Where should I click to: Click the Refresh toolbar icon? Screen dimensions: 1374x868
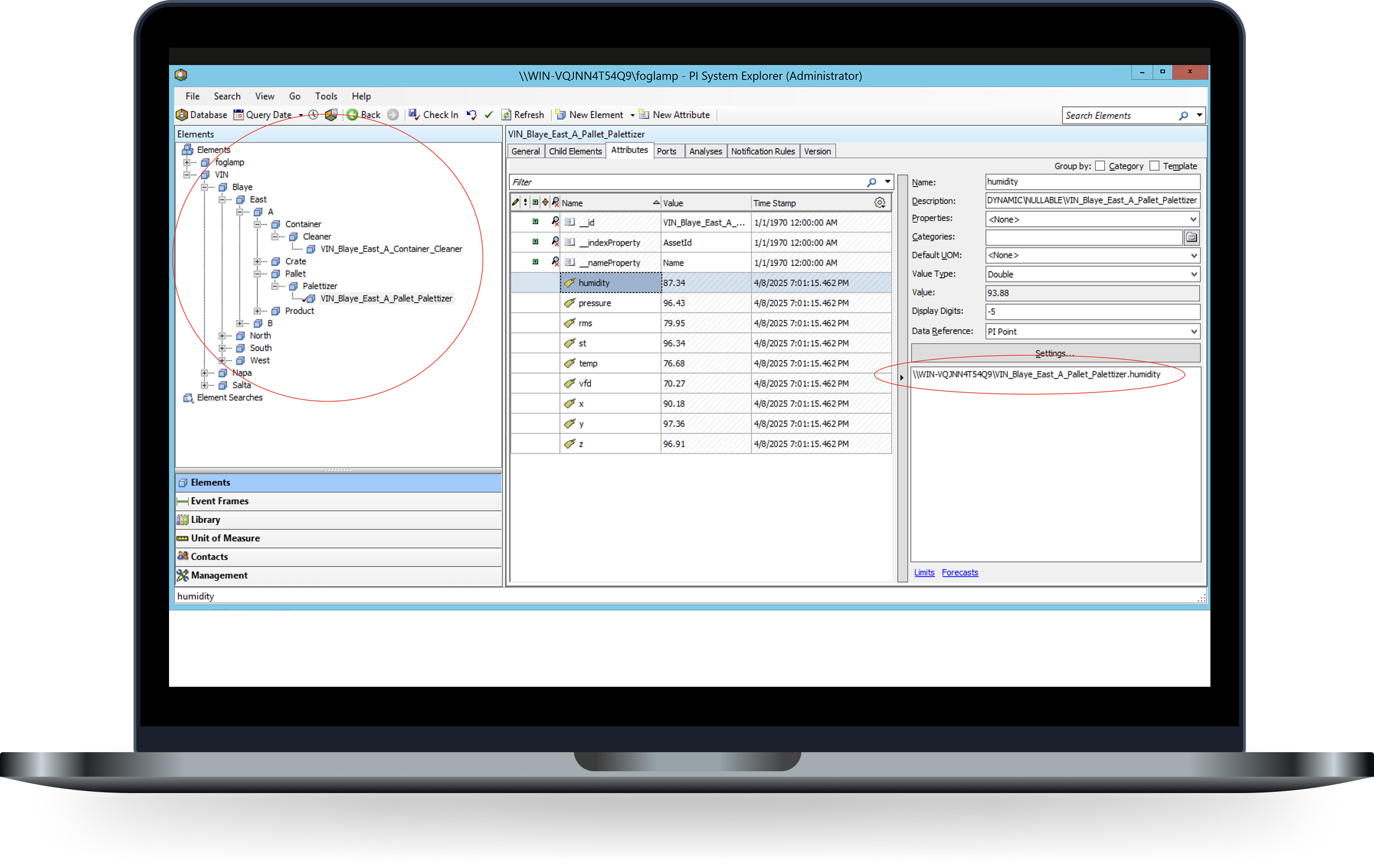506,114
